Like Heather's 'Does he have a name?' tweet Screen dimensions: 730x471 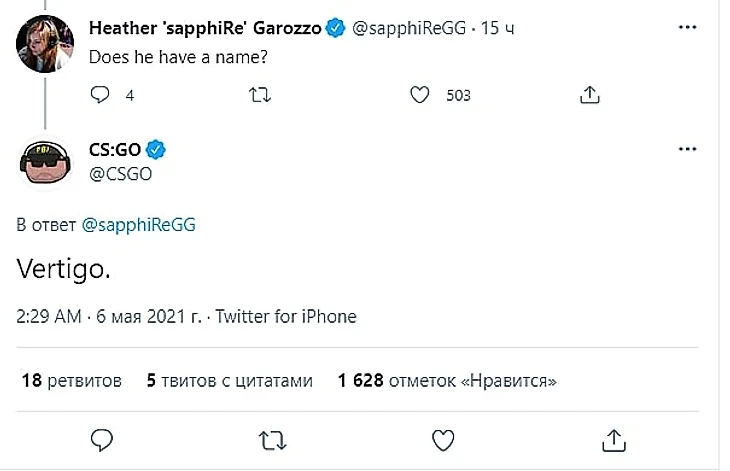point(421,95)
